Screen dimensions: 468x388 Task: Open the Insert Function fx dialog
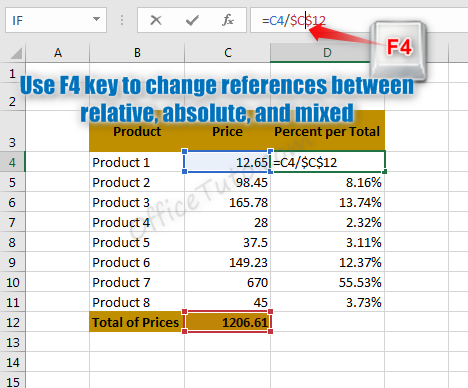point(228,20)
